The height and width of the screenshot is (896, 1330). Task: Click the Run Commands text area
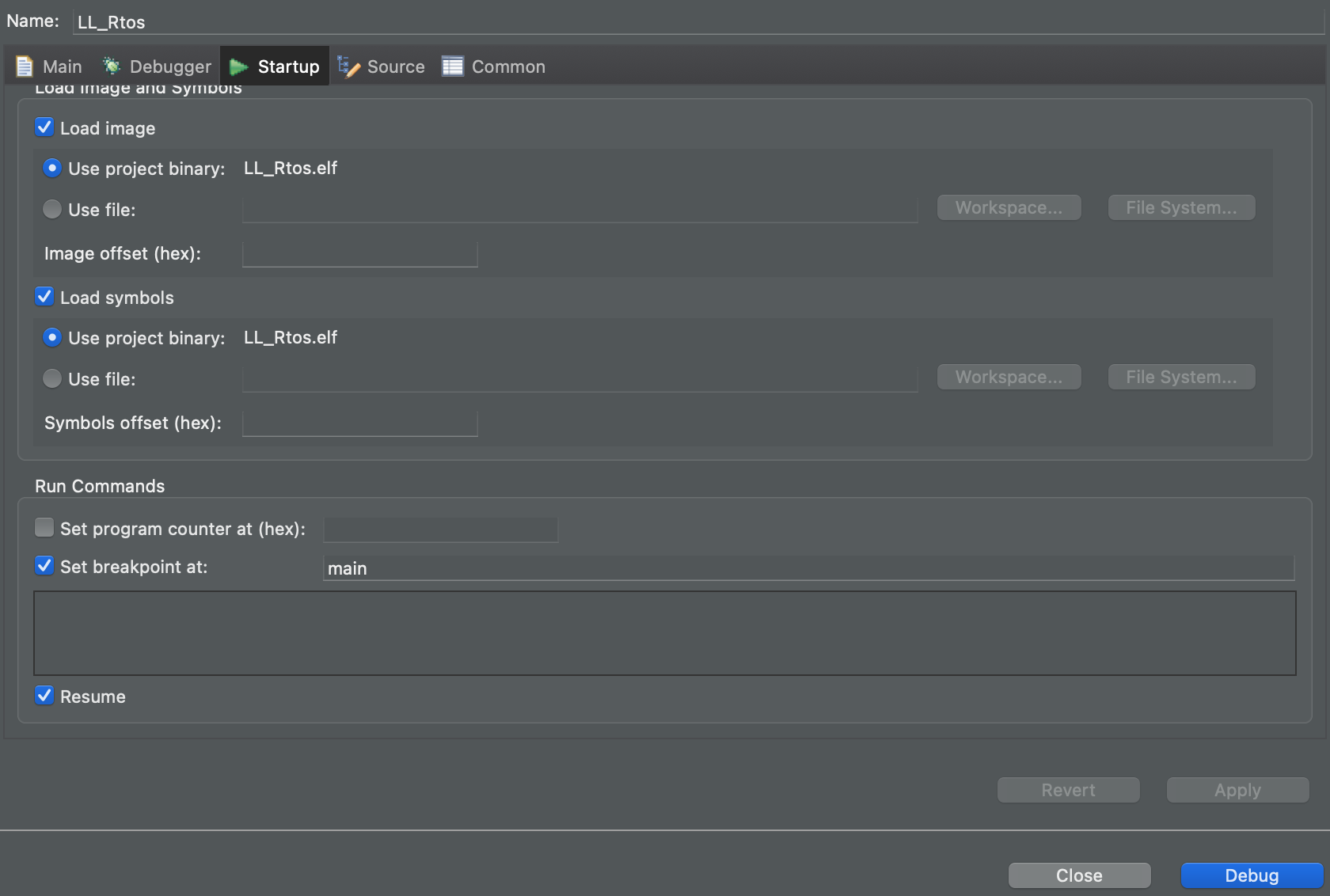[665, 633]
